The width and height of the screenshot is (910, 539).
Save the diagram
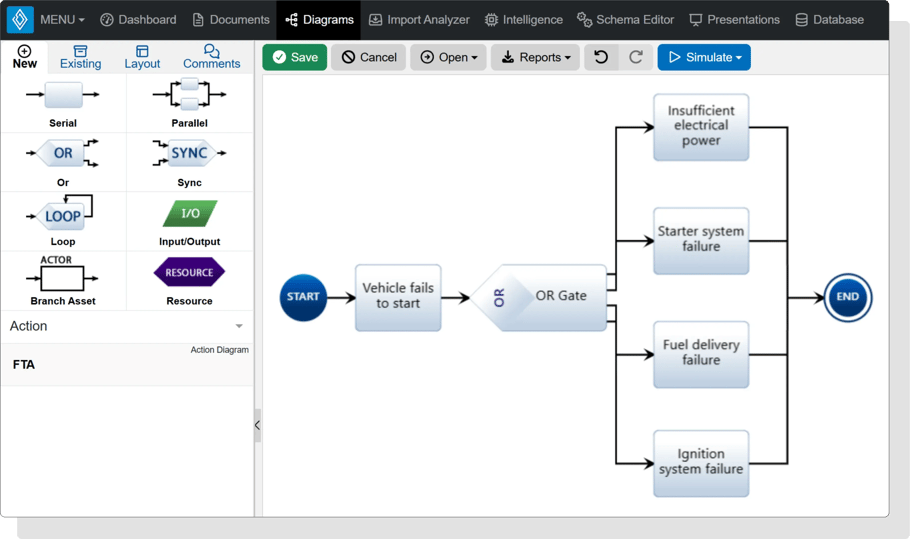coord(295,57)
